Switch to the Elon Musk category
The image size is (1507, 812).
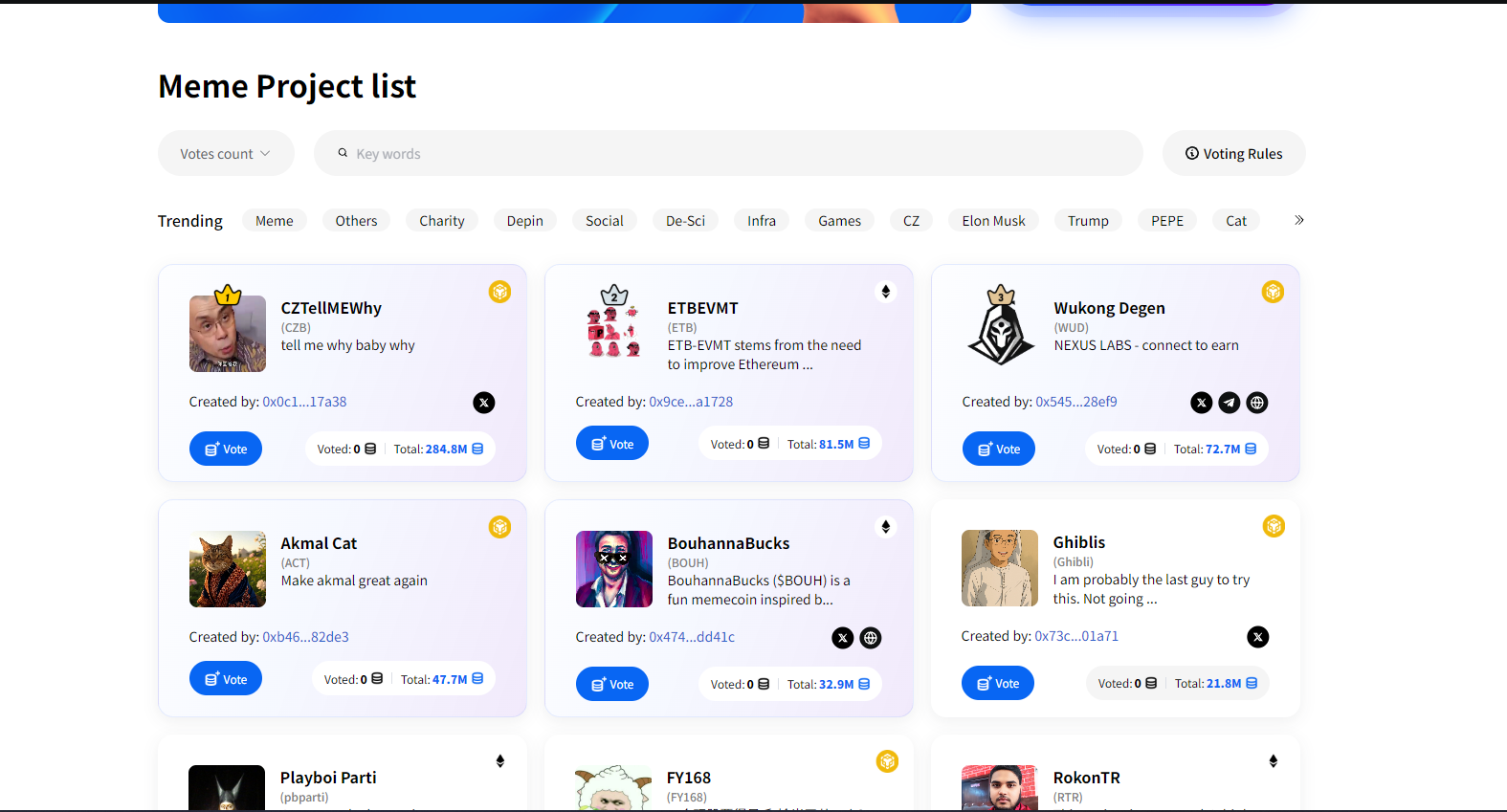tap(993, 221)
